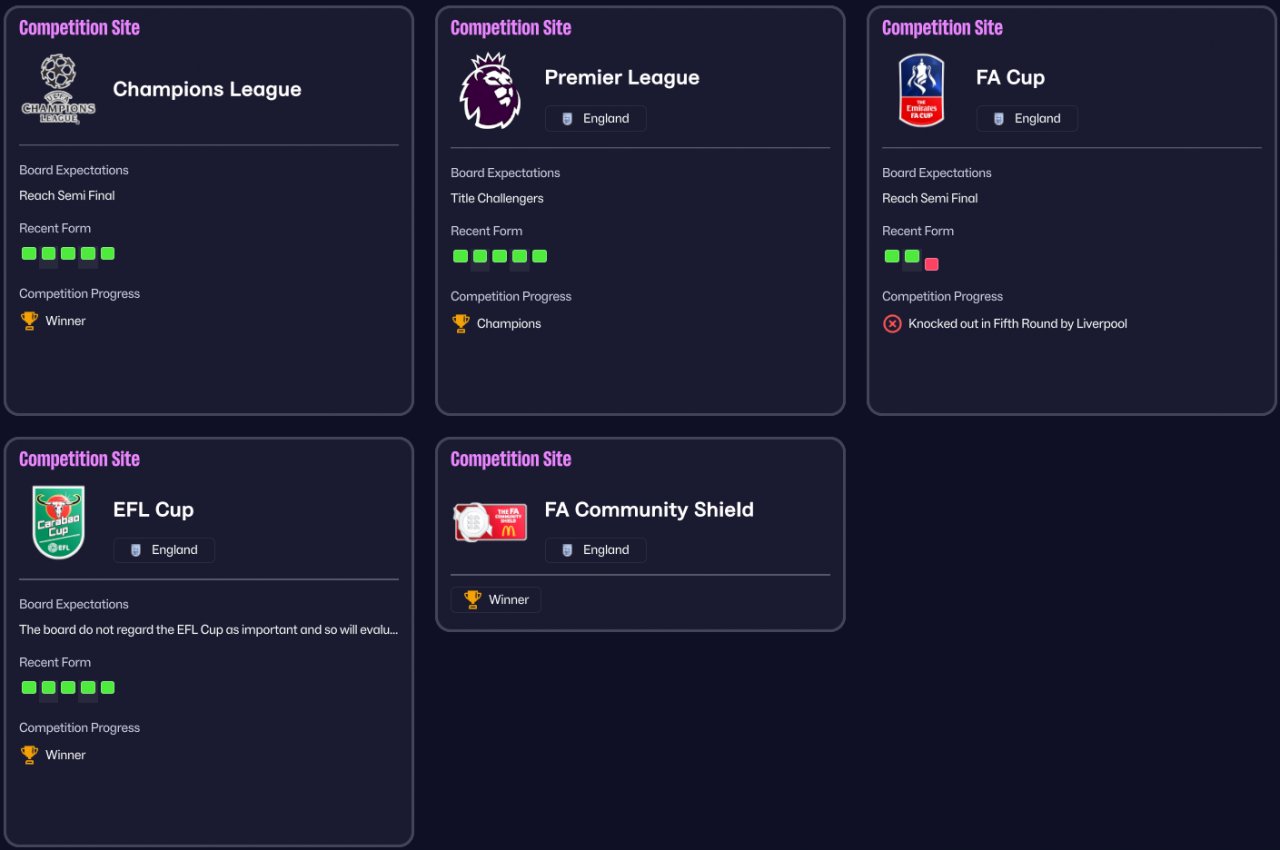Open Competition Site link on EFL Cup card

pyautogui.click(x=79, y=460)
